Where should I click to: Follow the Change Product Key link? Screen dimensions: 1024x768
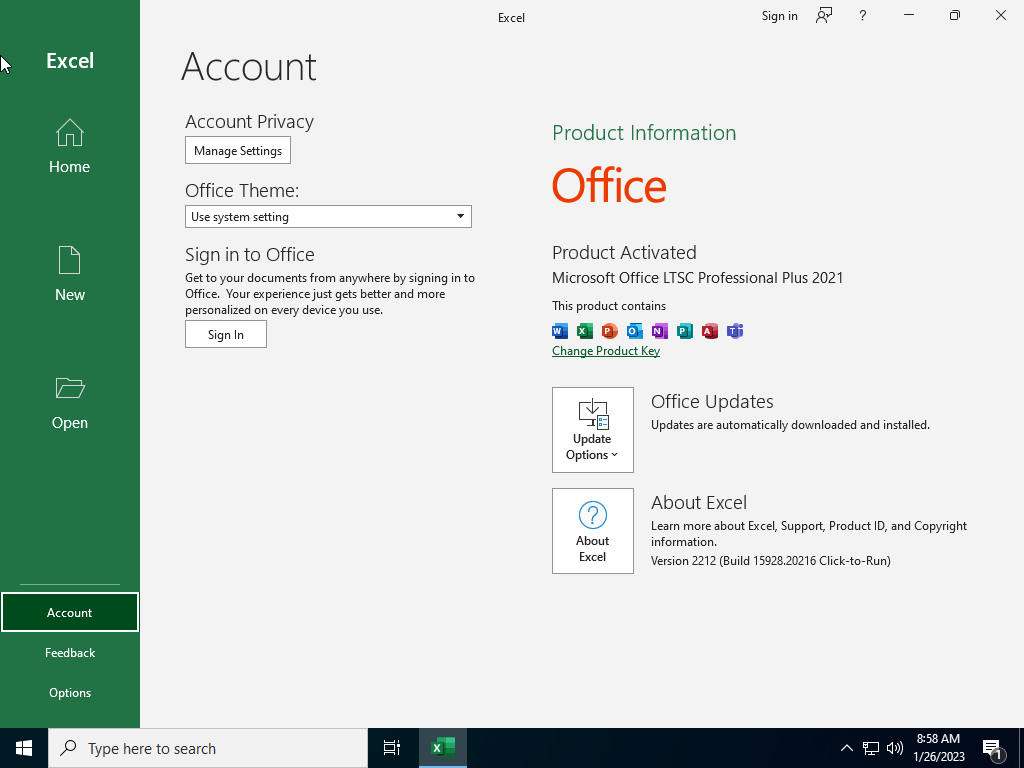[x=606, y=351]
